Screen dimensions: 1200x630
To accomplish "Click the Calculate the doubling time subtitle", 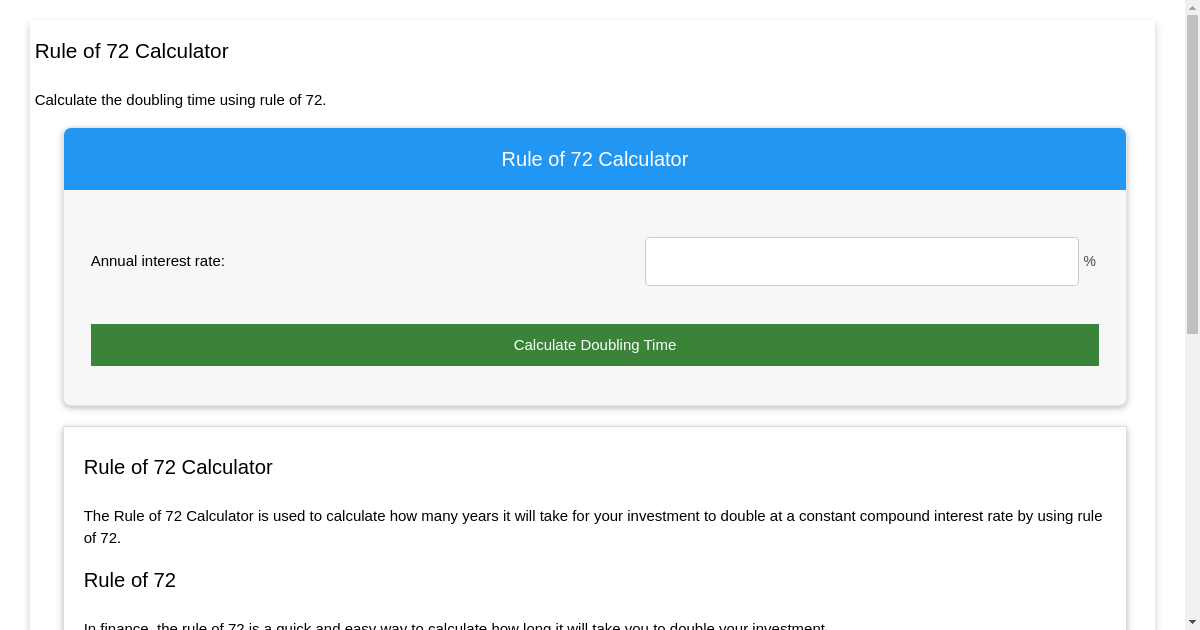I will coord(181,100).
